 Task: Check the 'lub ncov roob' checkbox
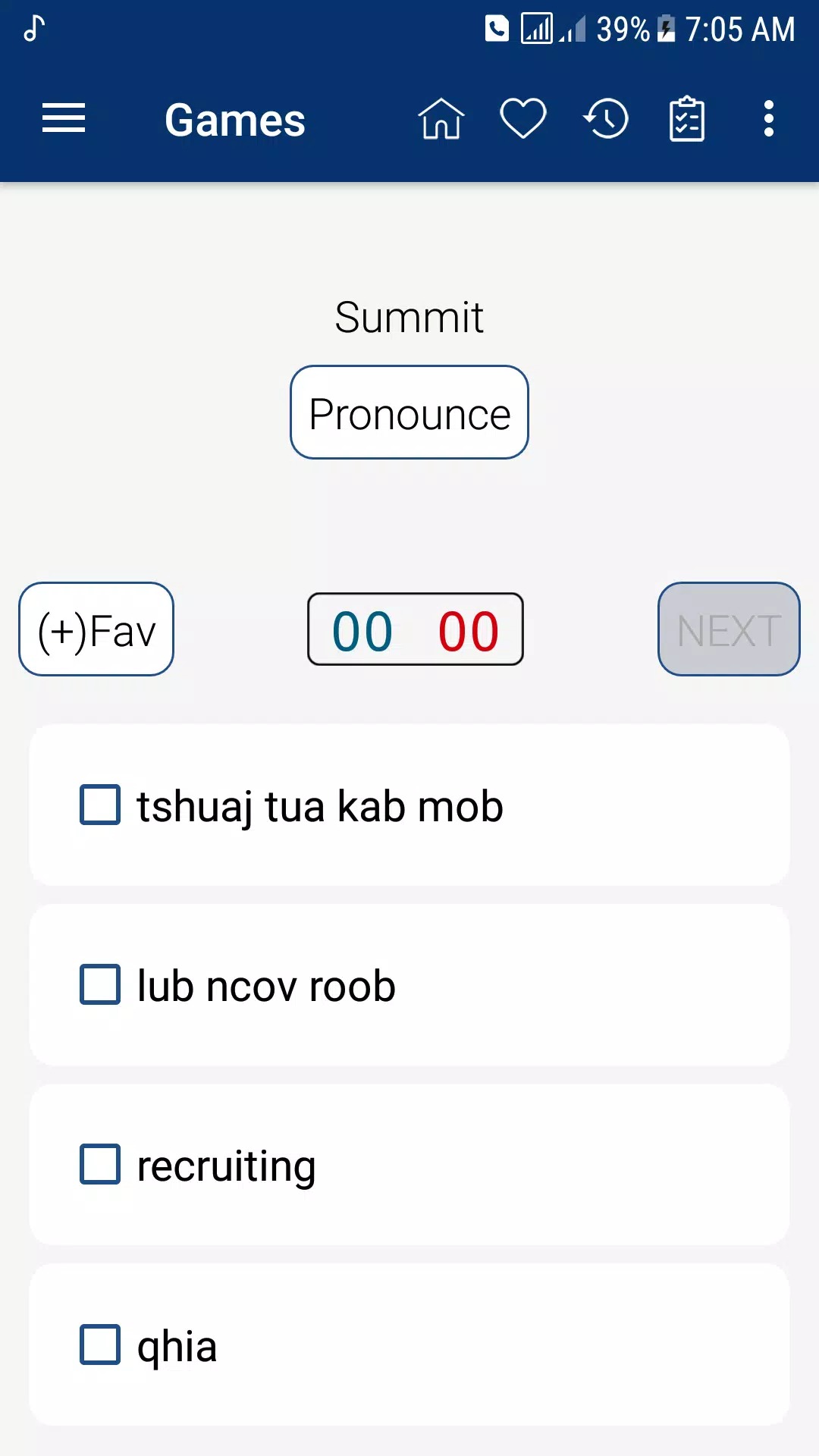(x=100, y=984)
